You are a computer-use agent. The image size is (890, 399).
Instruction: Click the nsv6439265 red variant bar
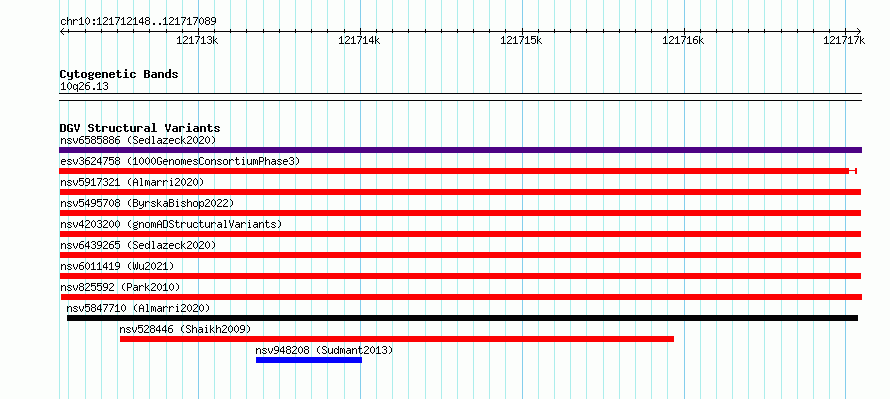click(x=460, y=255)
